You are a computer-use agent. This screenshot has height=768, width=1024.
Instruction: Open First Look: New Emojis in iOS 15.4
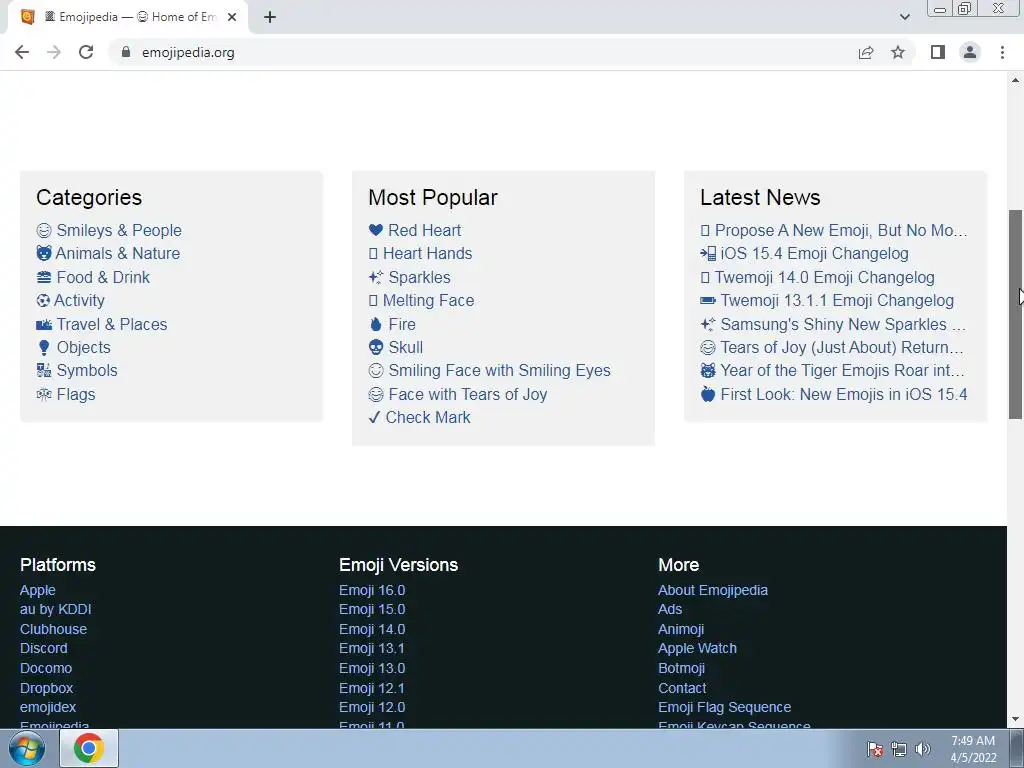tap(844, 394)
